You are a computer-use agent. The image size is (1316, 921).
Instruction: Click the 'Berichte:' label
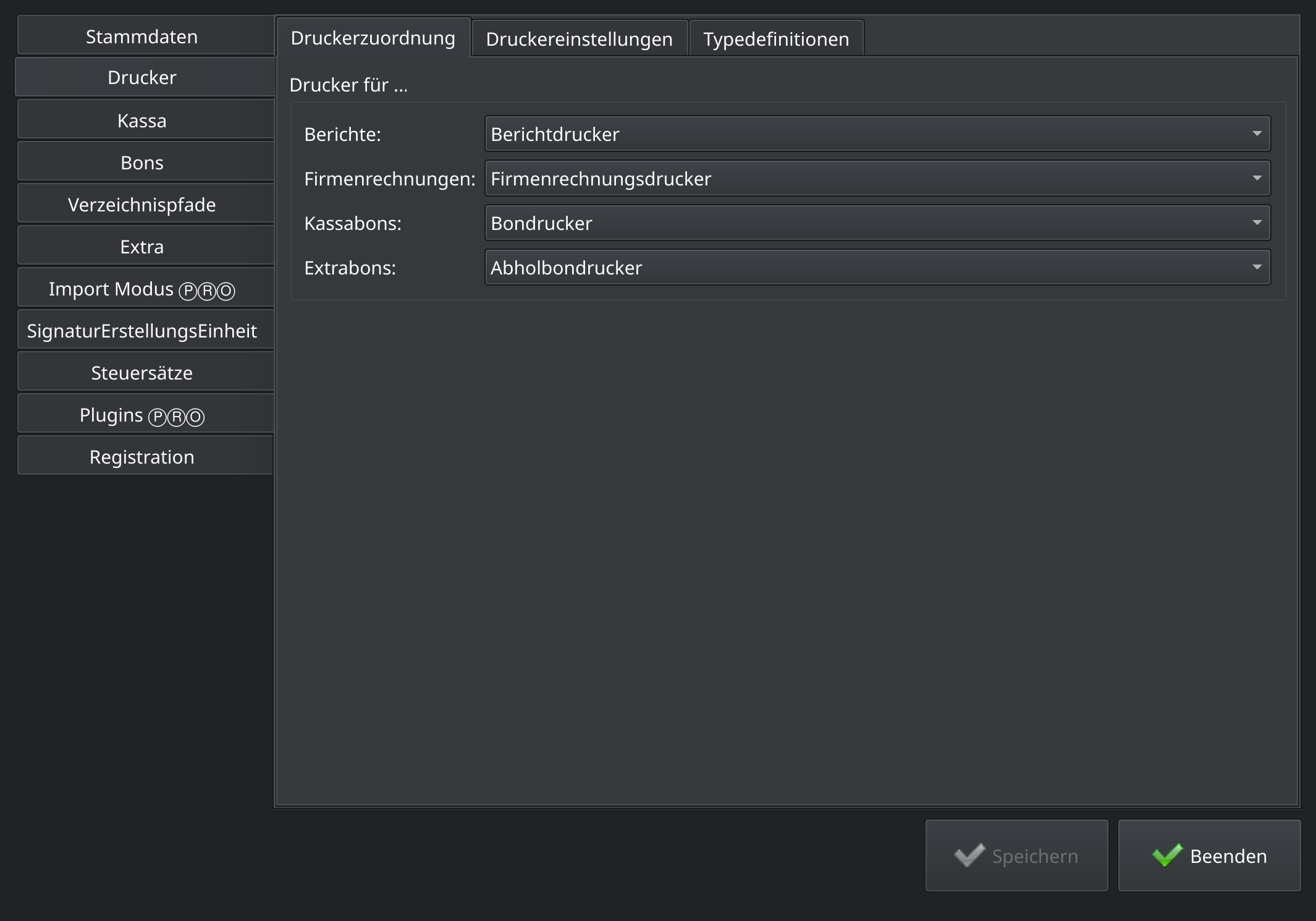pos(342,134)
